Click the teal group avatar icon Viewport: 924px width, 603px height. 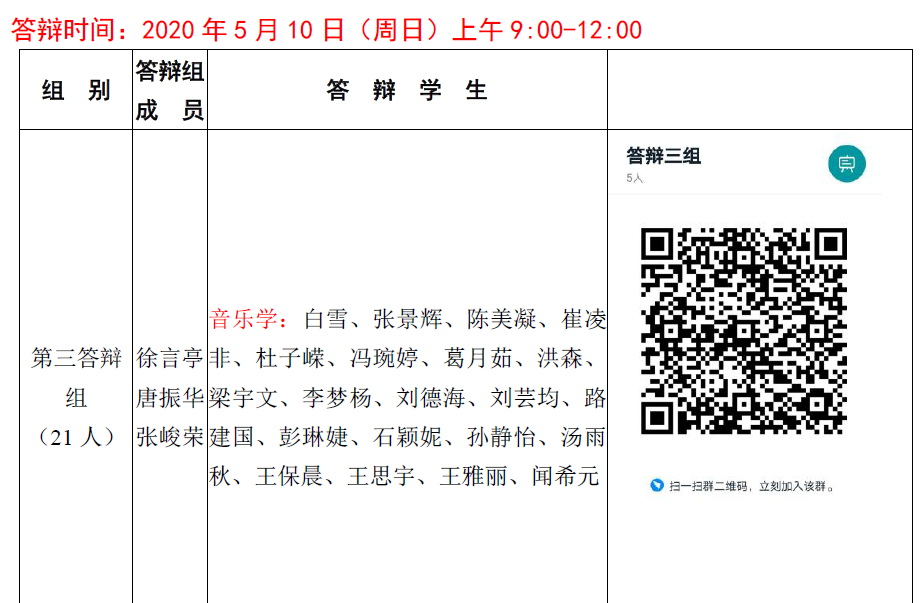tap(846, 164)
